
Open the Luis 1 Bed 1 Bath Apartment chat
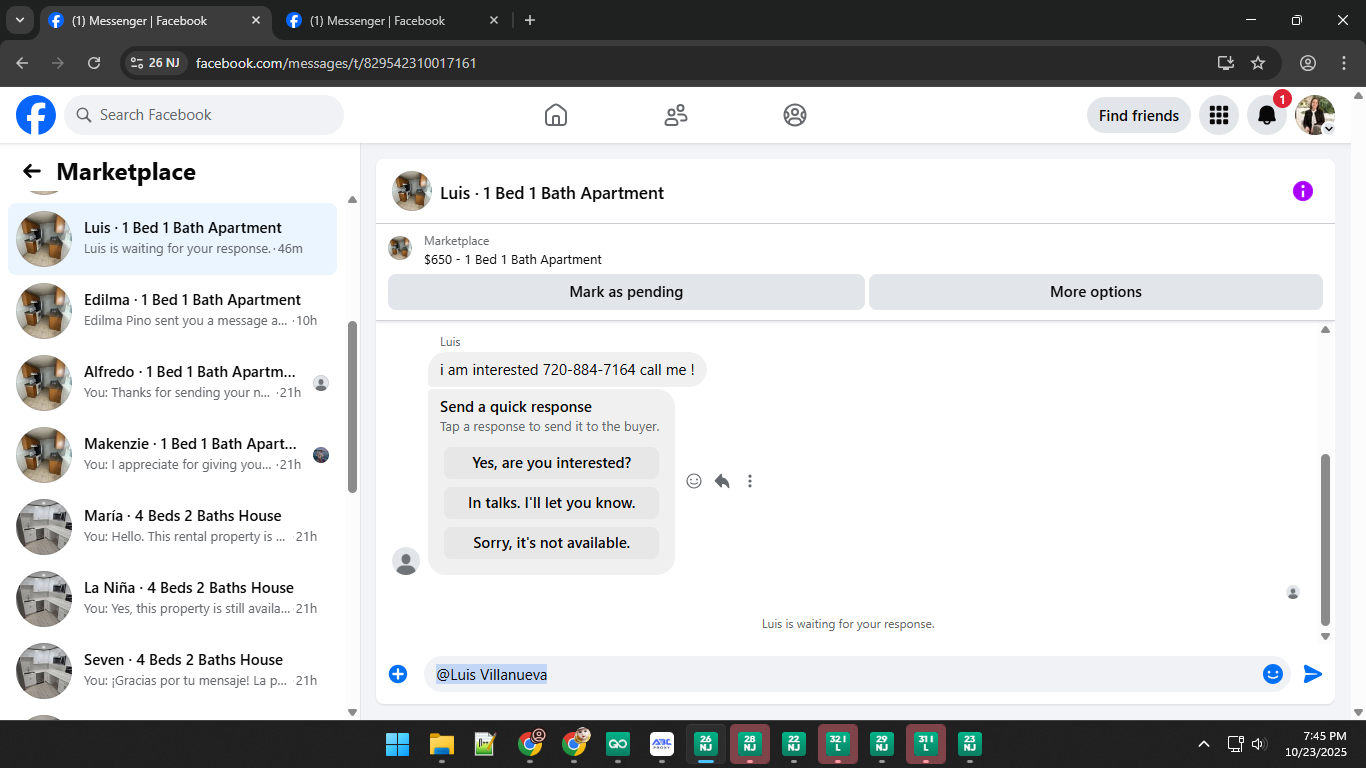coord(172,239)
